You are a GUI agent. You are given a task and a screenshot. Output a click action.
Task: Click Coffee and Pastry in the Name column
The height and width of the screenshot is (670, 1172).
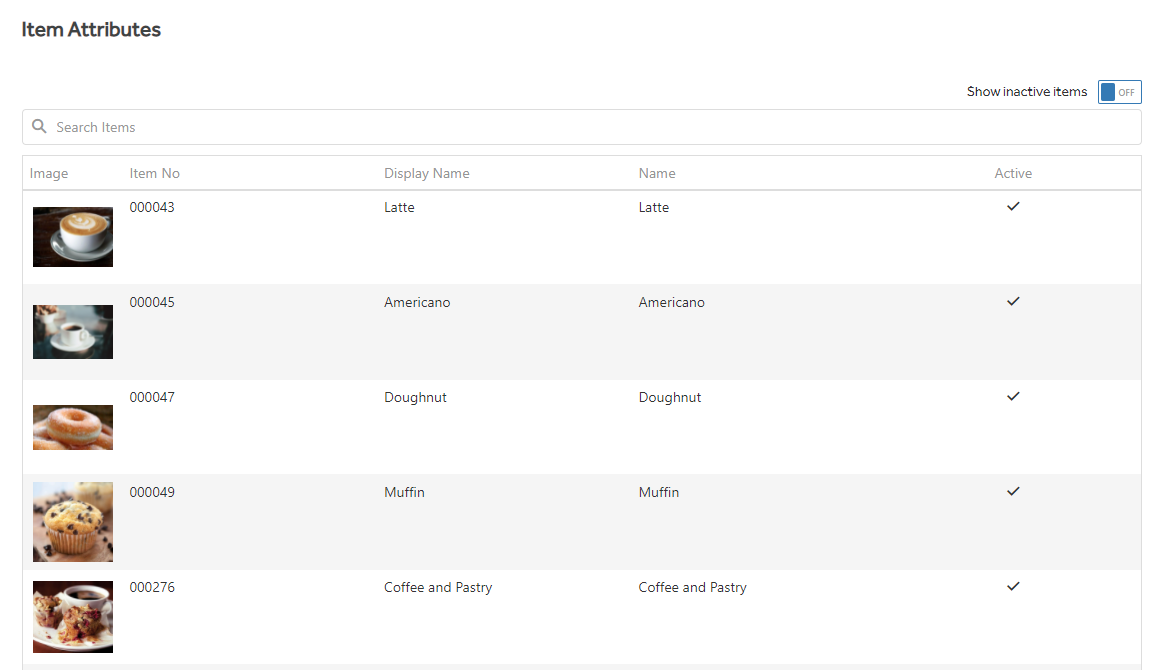coord(692,587)
